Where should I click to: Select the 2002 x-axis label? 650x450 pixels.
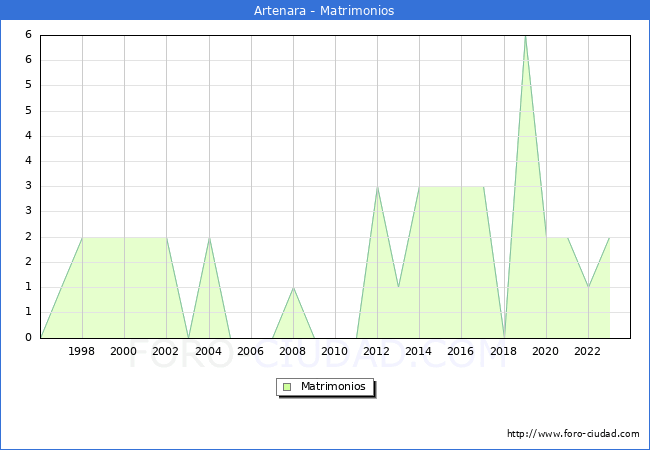click(x=165, y=351)
